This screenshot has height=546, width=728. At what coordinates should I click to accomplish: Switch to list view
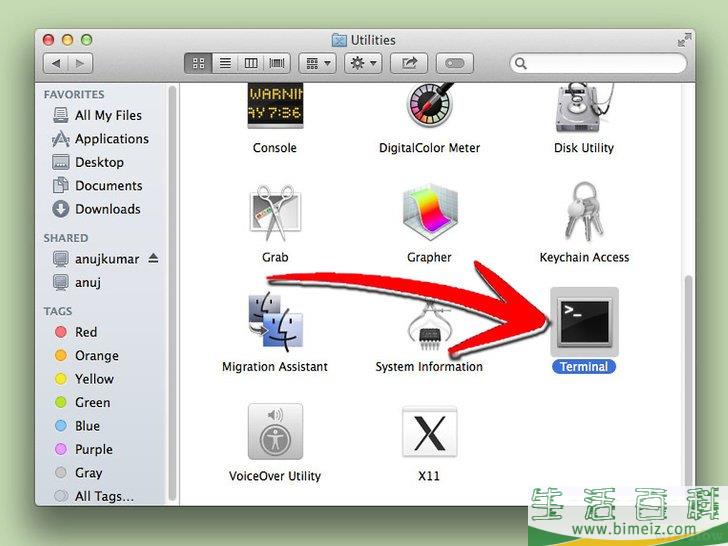[x=225, y=63]
